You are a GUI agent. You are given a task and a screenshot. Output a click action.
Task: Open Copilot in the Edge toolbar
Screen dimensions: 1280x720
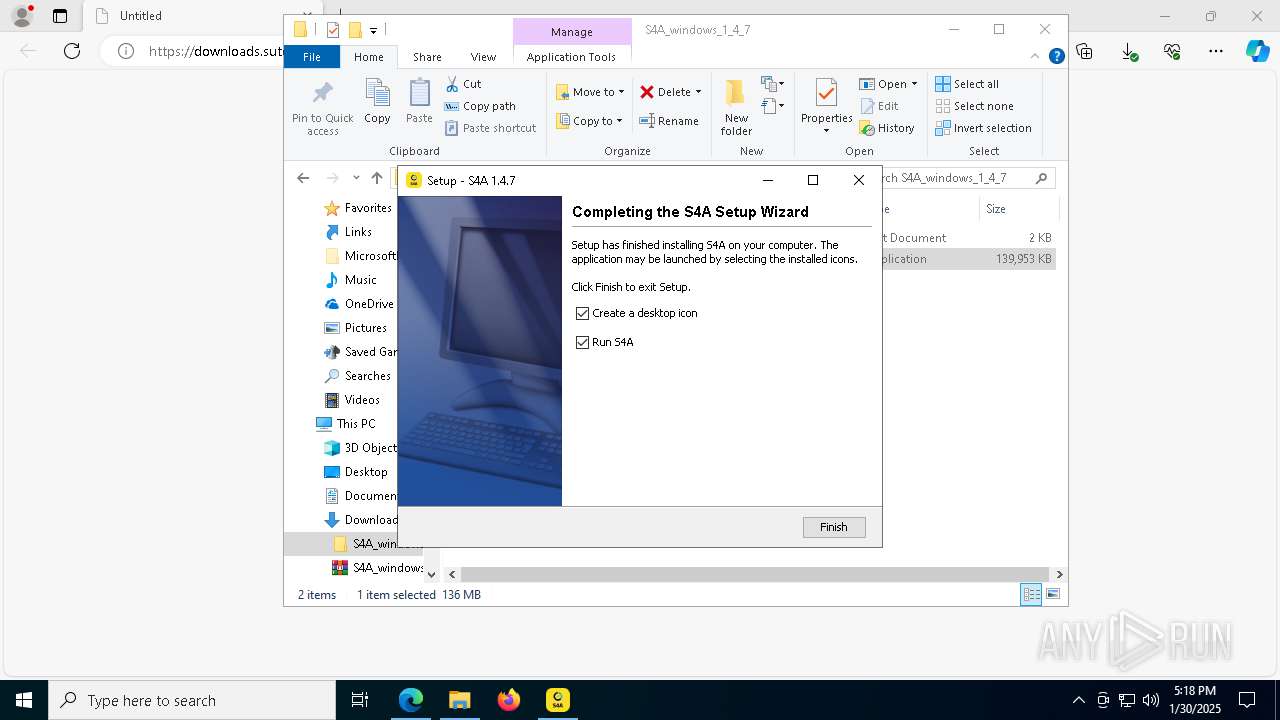coord(1258,51)
